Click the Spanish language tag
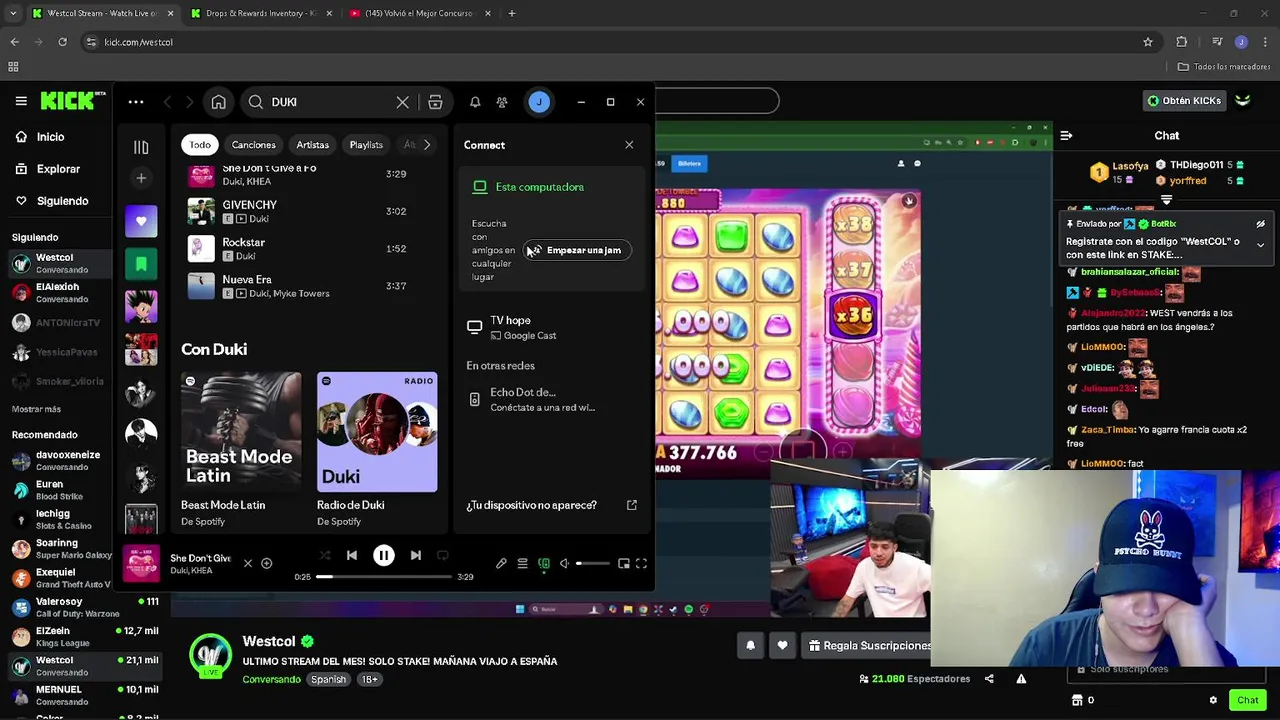The image size is (1280, 720). pos(328,680)
